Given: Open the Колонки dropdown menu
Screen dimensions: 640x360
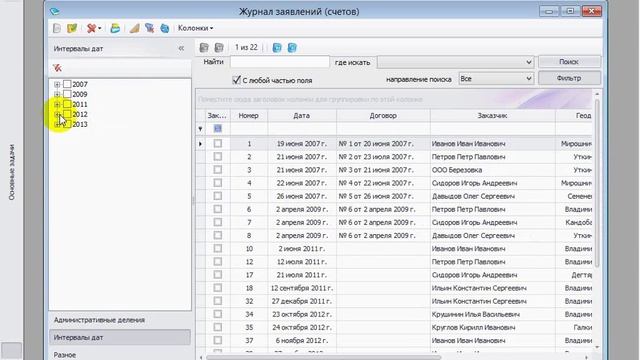Looking at the screenshot, I should pyautogui.click(x=196, y=28).
